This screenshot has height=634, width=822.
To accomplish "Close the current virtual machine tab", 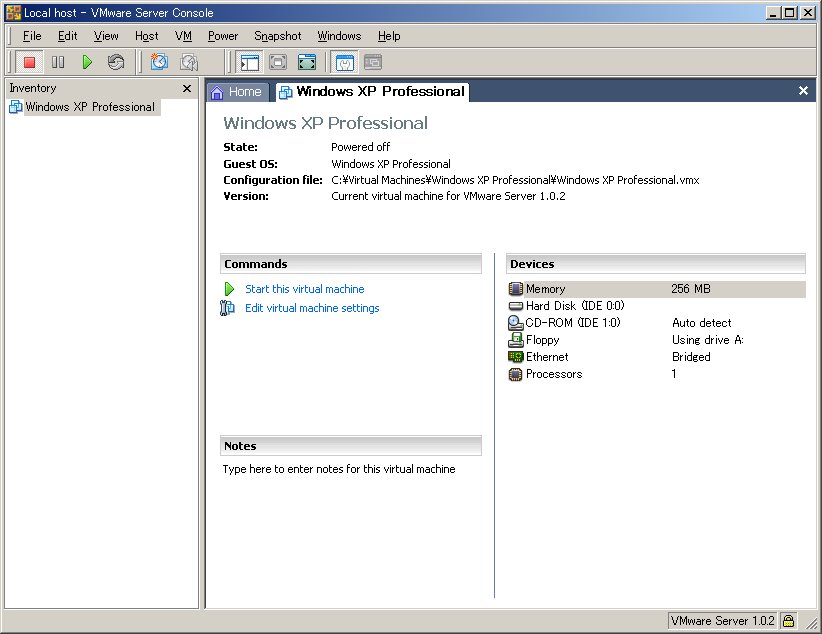I will (x=803, y=91).
